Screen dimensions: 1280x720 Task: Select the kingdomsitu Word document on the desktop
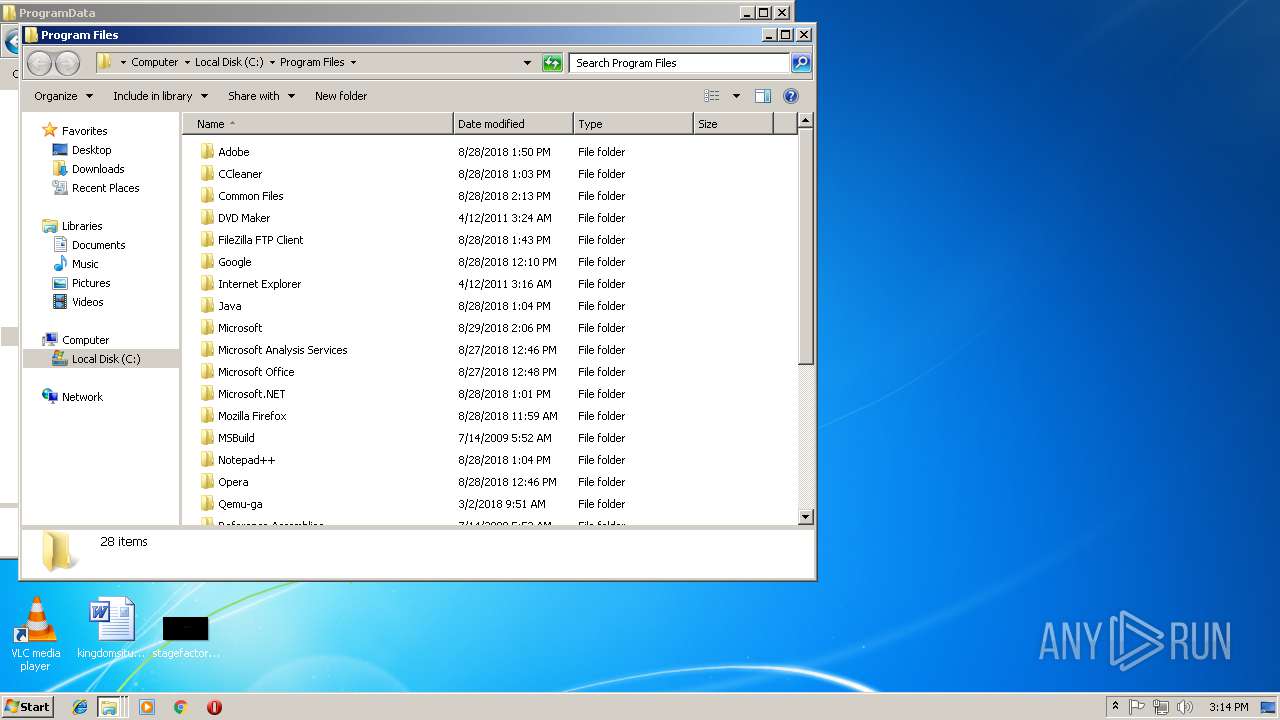(111, 629)
